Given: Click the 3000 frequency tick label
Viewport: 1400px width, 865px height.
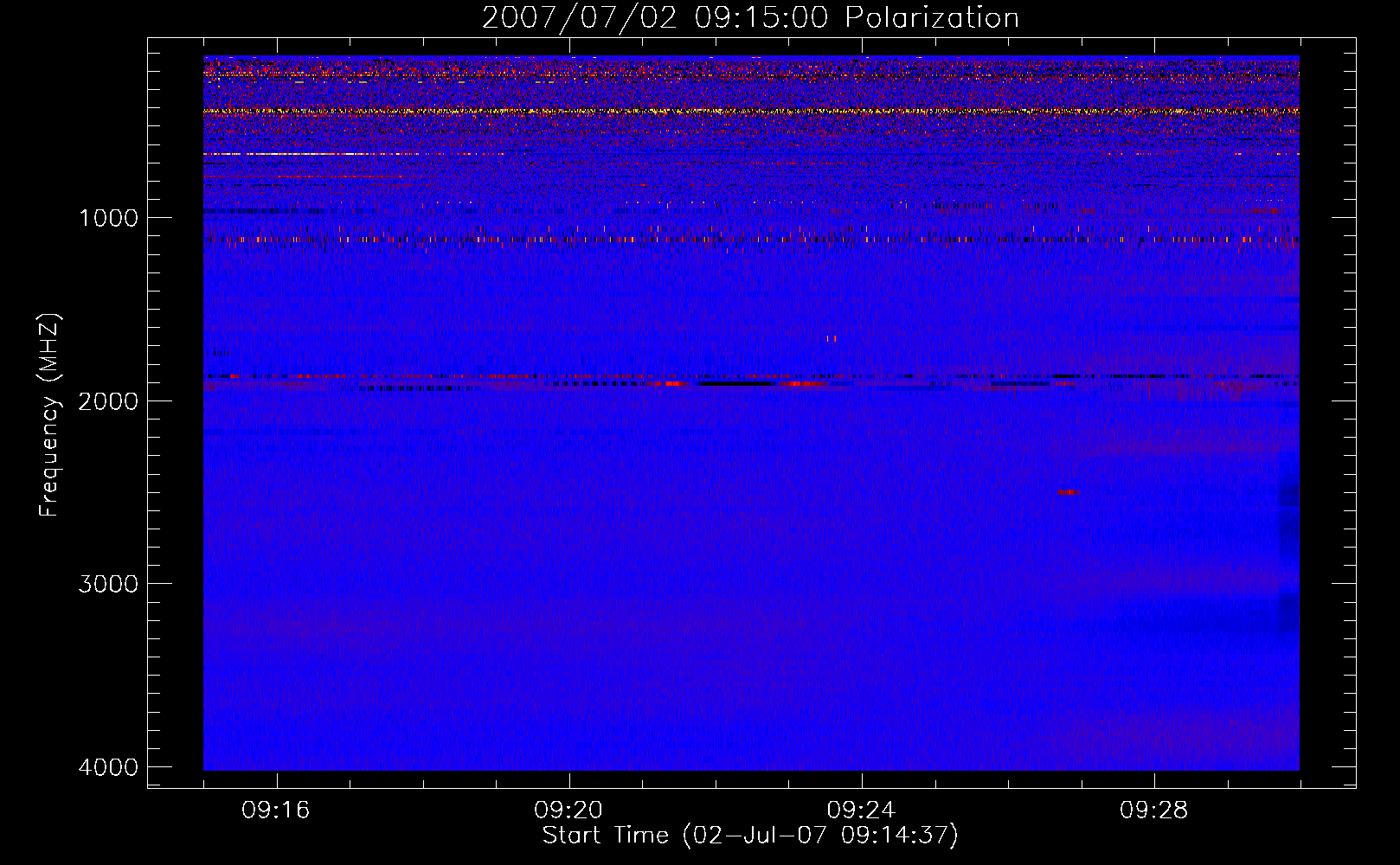Looking at the screenshot, I should 108,584.
